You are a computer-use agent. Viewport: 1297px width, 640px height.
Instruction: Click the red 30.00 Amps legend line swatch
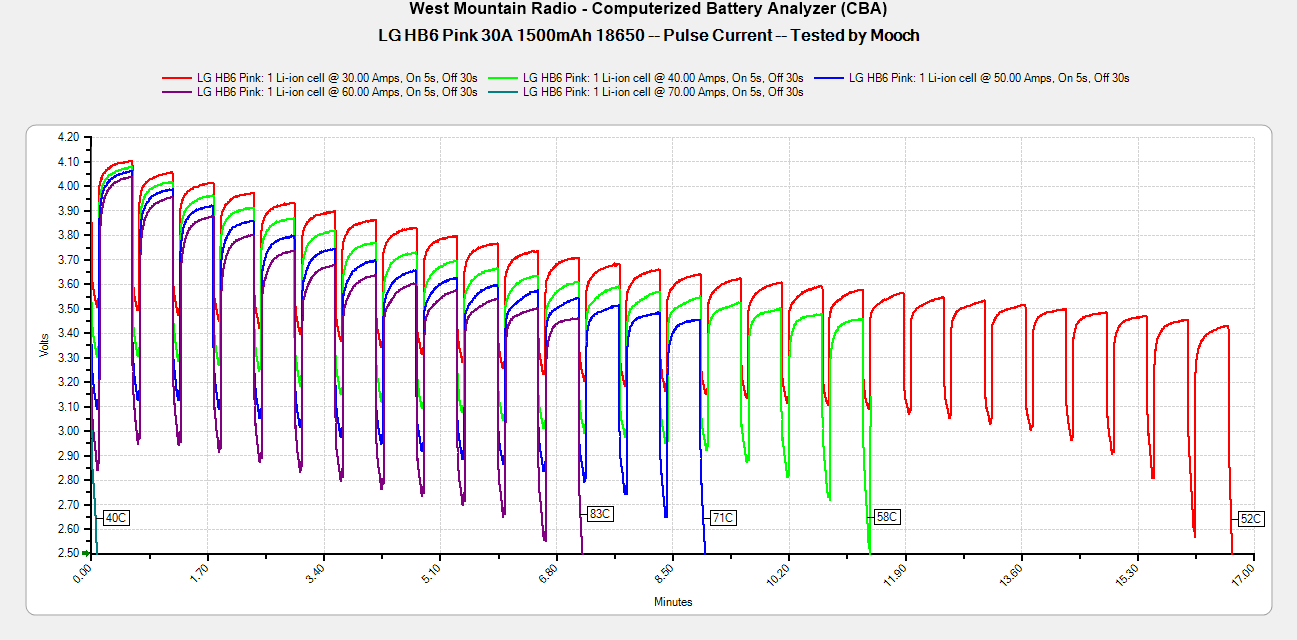point(177,78)
